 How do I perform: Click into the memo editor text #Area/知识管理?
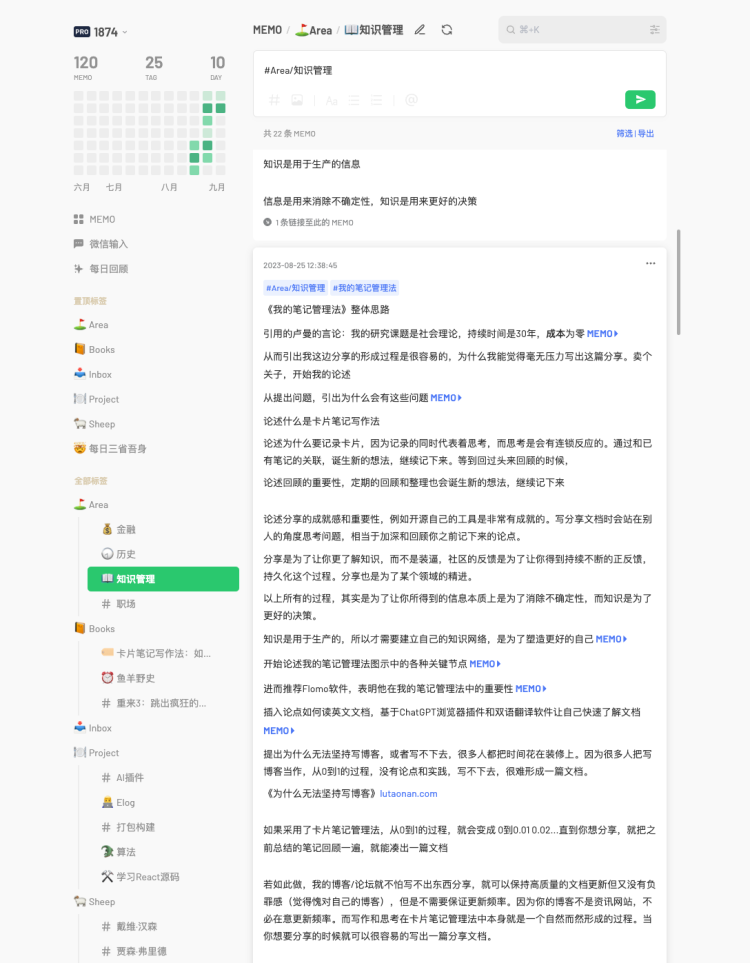click(x=298, y=71)
